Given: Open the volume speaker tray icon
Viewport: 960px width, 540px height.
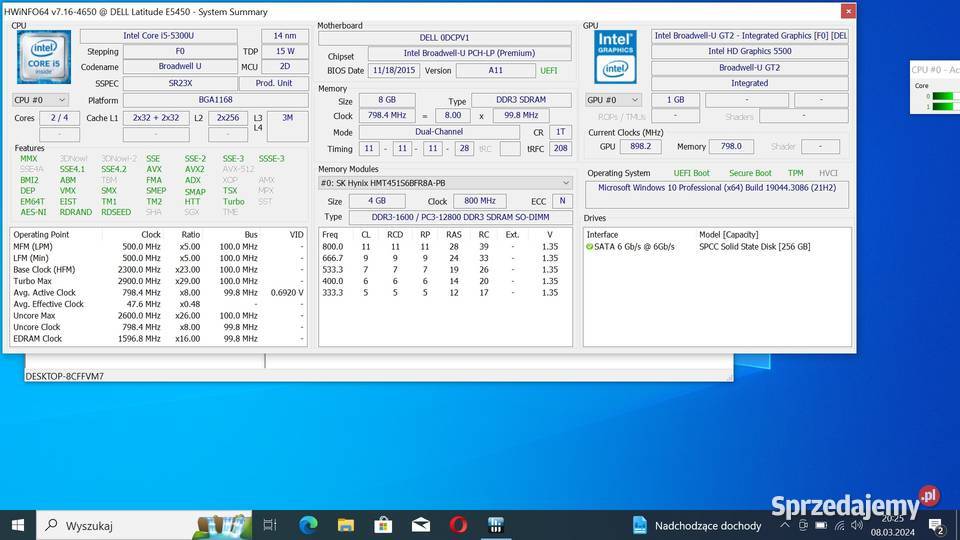Looking at the screenshot, I should [857, 525].
